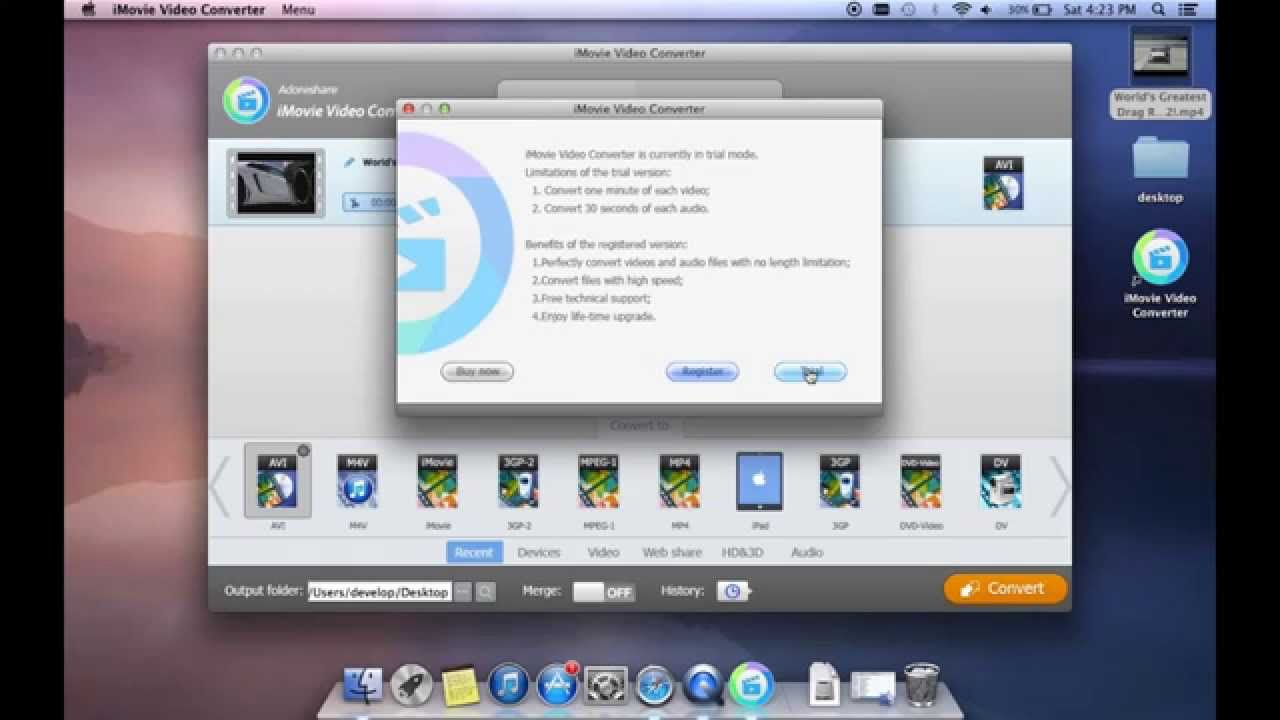Switch to the Recent tab
Viewport: 1280px width, 720px height.
(x=474, y=552)
